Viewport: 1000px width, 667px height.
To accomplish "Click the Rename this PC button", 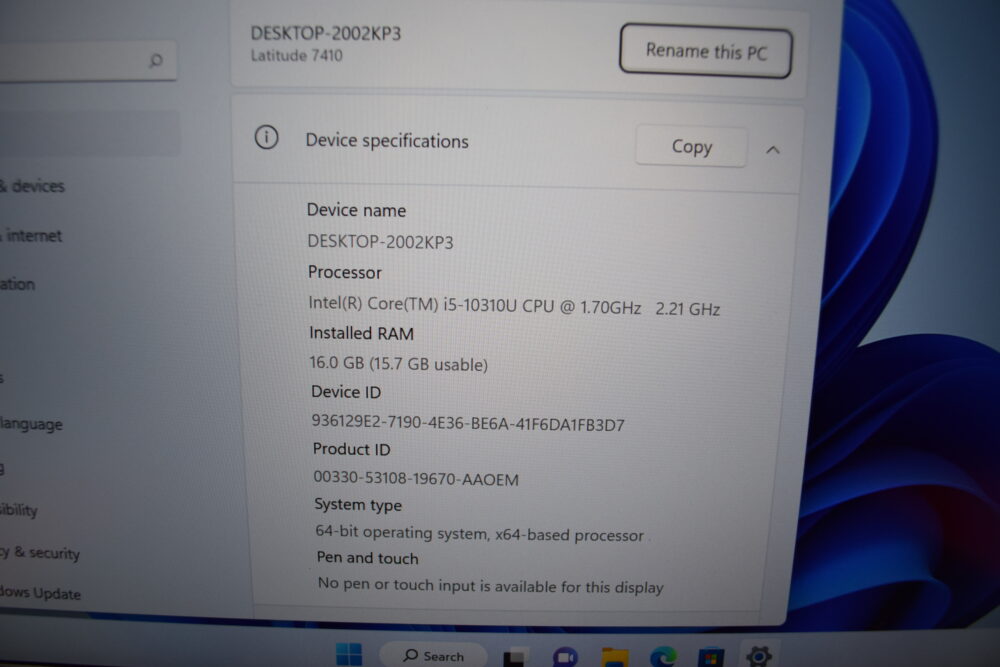I will click(x=706, y=51).
